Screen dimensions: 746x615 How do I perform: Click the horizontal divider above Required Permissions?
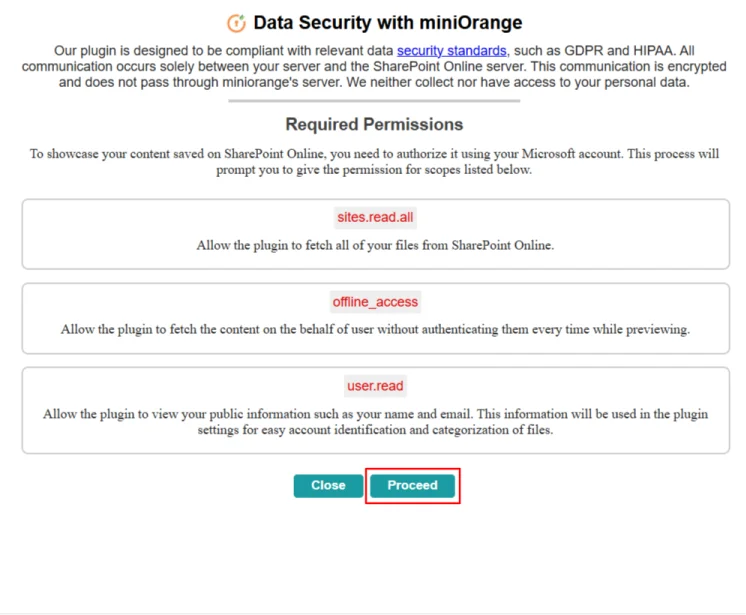click(374, 100)
